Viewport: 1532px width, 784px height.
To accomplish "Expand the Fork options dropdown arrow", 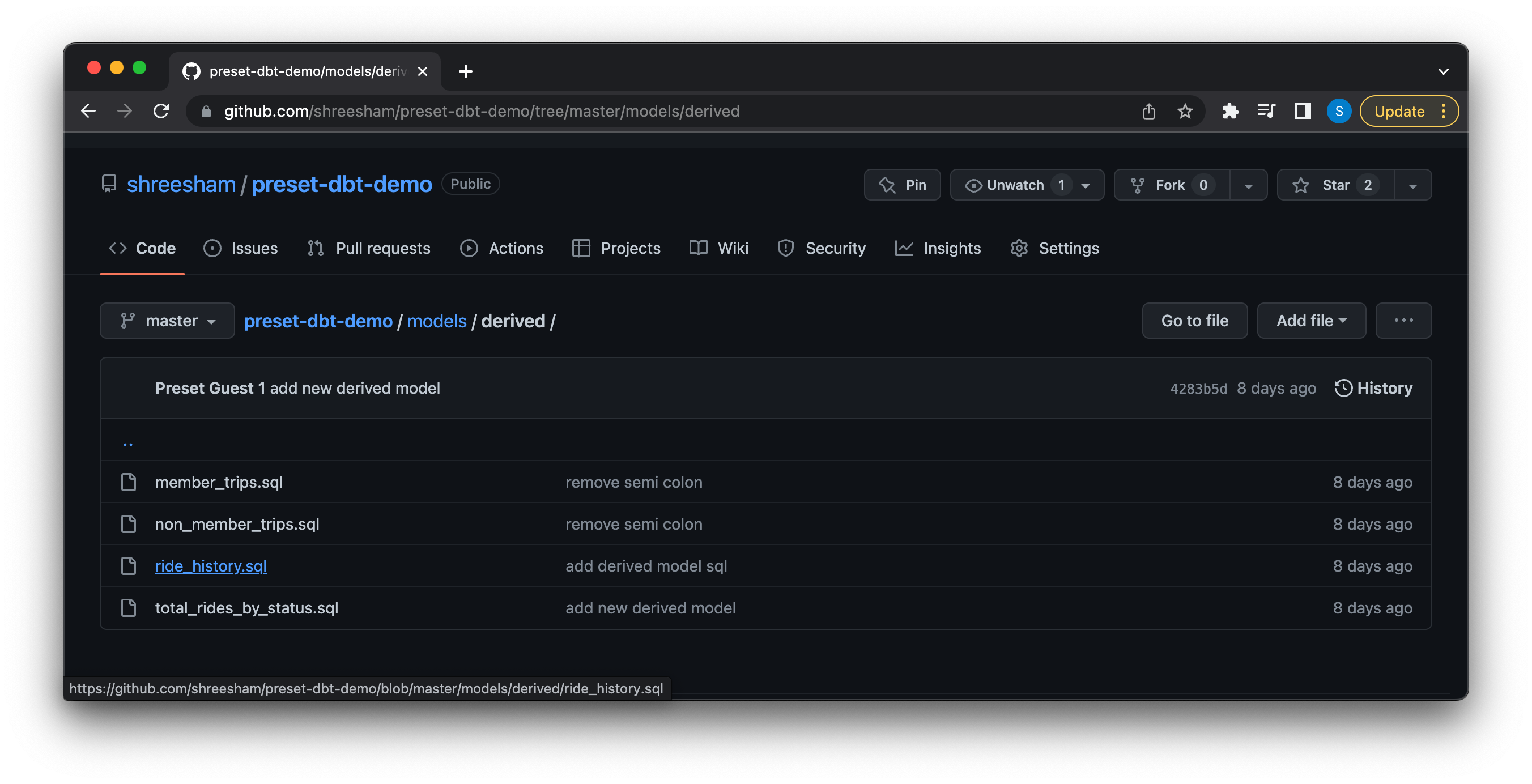I will 1248,185.
